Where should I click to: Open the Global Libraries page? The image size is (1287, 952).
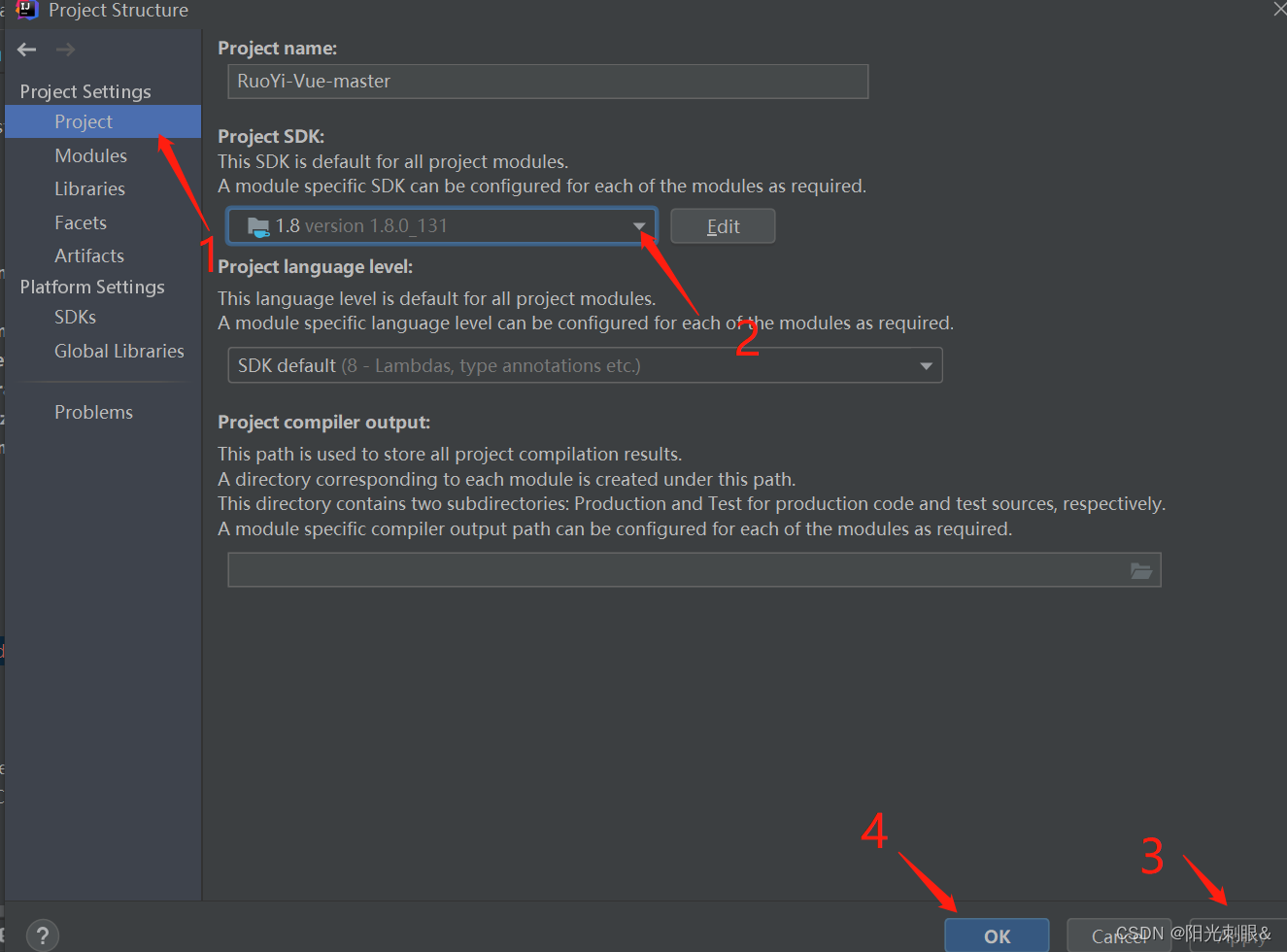click(119, 351)
